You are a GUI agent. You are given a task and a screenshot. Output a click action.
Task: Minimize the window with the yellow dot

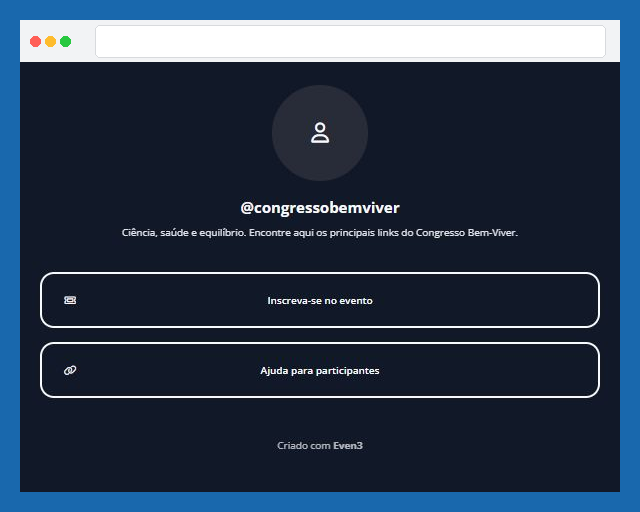(x=51, y=41)
